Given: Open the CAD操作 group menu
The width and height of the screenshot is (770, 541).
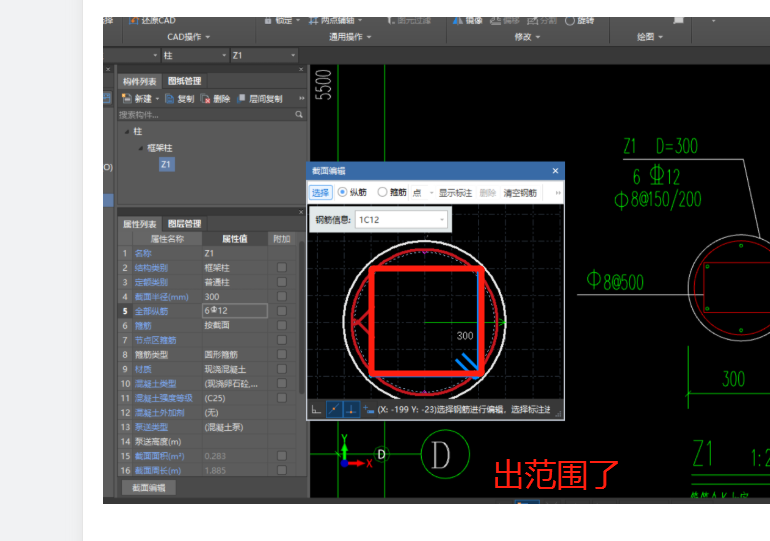Looking at the screenshot, I should click(189, 37).
